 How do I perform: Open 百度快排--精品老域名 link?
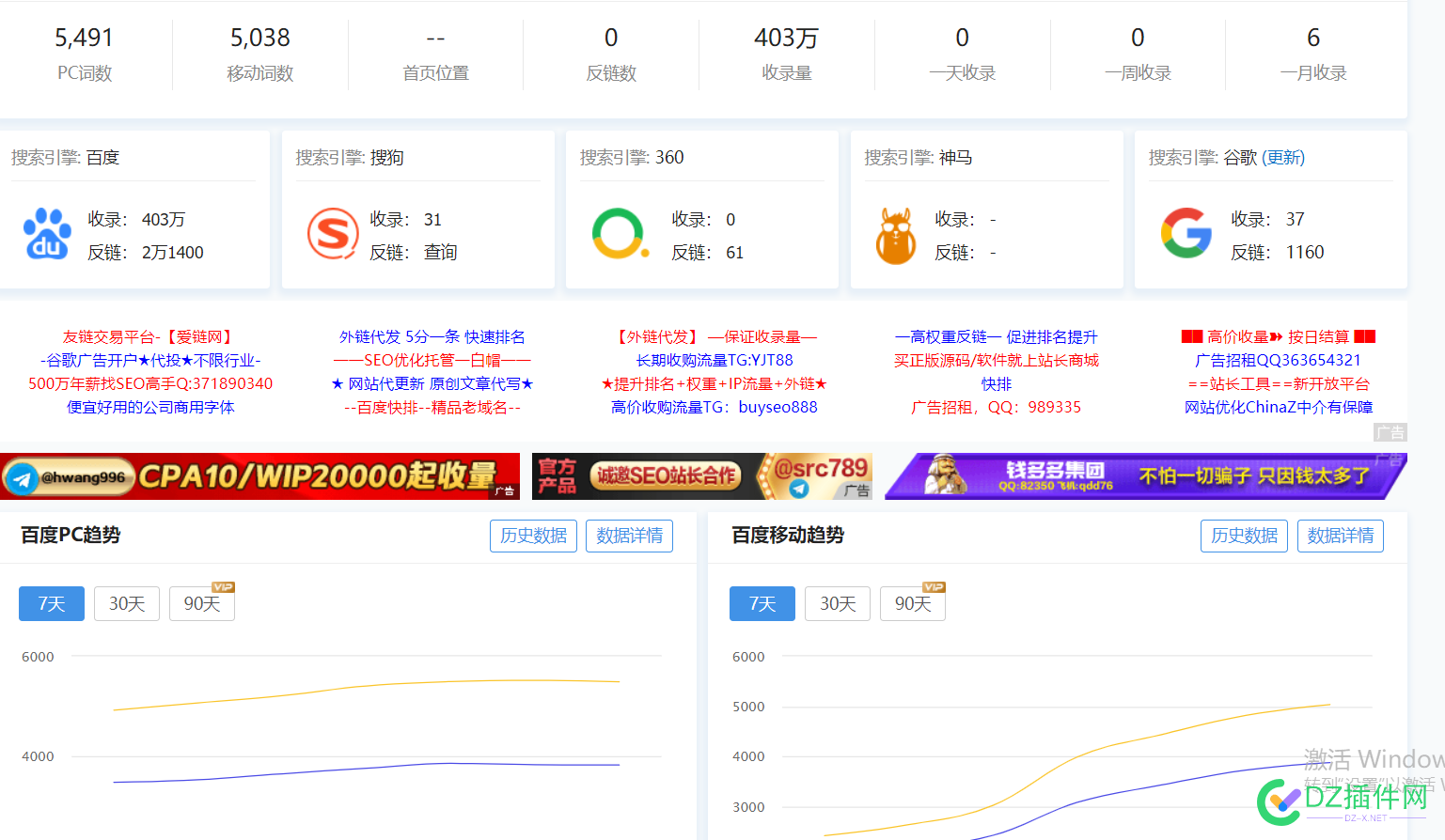click(432, 407)
